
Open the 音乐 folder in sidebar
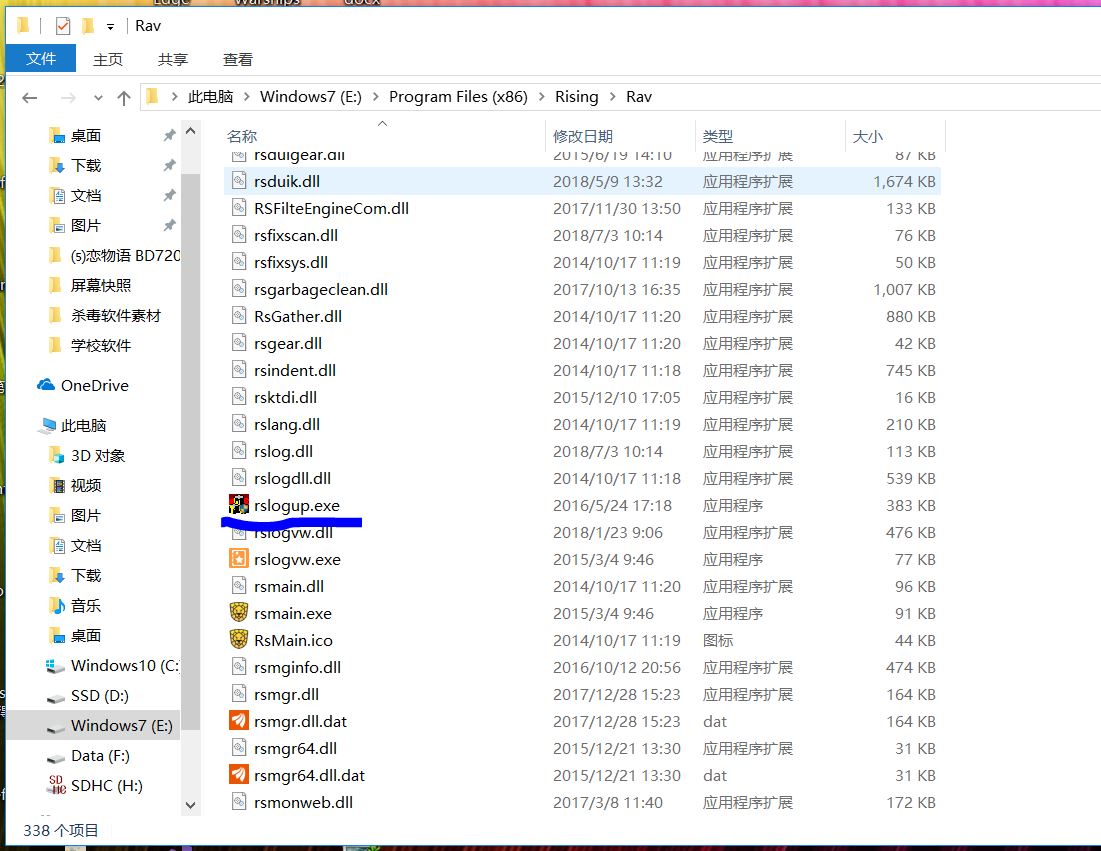click(x=76, y=606)
